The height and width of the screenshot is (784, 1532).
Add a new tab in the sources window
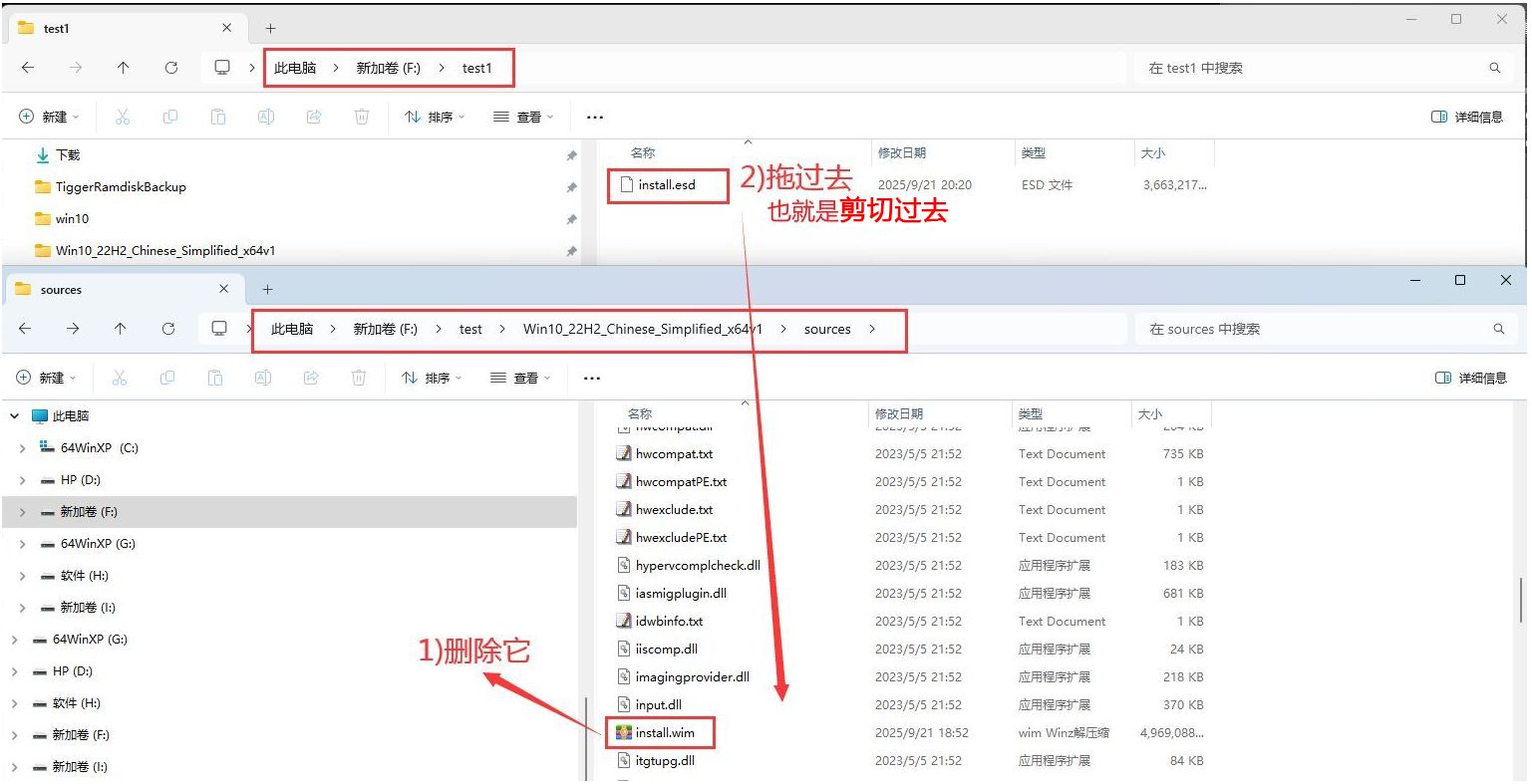coord(267,289)
